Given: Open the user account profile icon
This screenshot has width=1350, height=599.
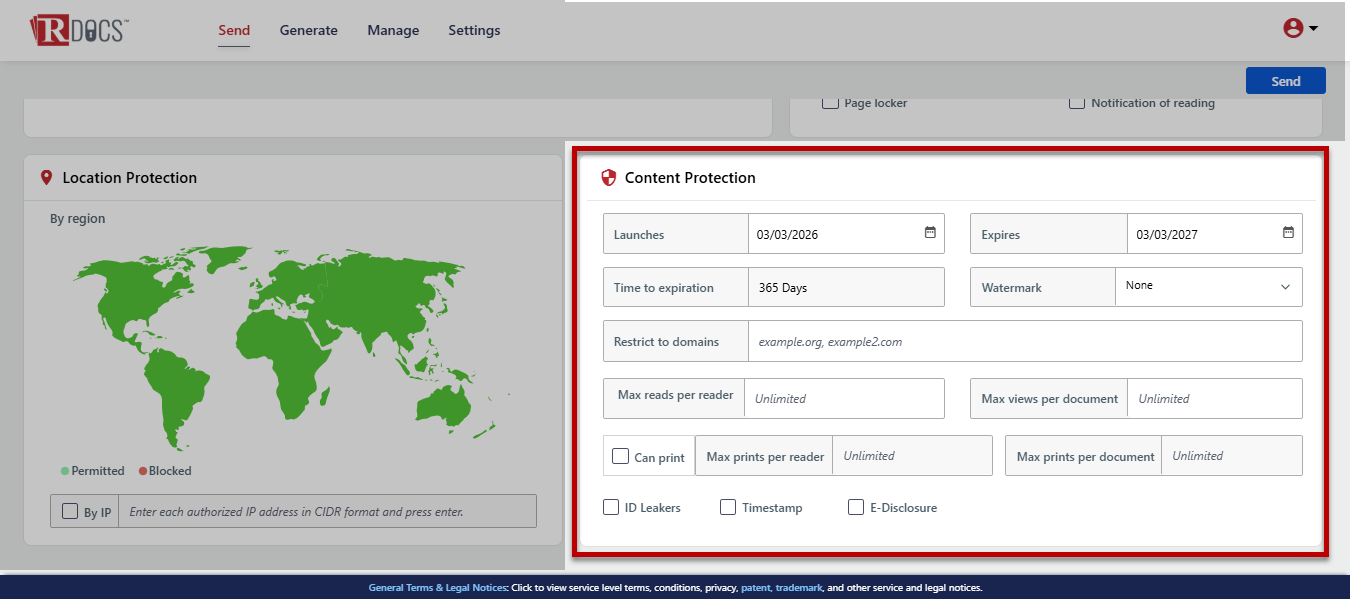Looking at the screenshot, I should [1293, 29].
